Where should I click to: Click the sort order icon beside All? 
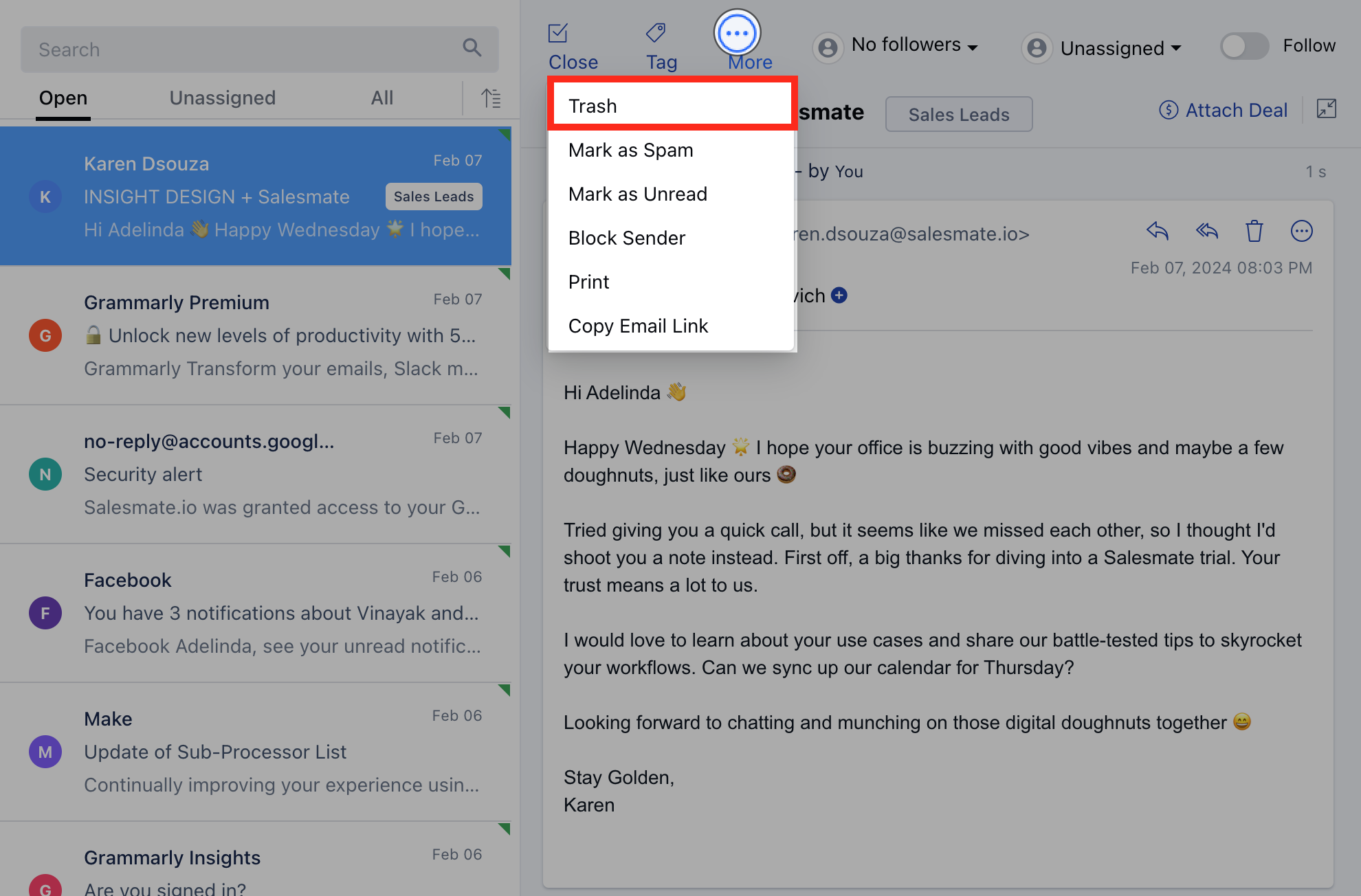point(491,98)
